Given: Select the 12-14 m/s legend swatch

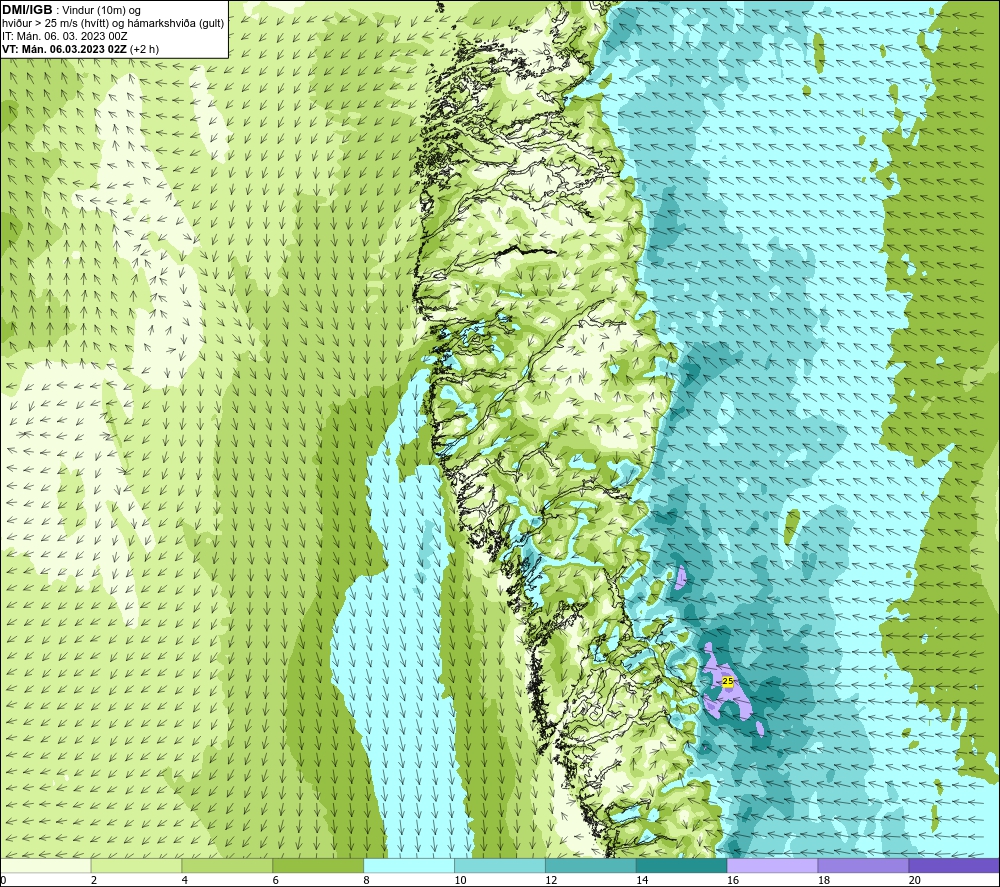Looking at the screenshot, I should [591, 865].
